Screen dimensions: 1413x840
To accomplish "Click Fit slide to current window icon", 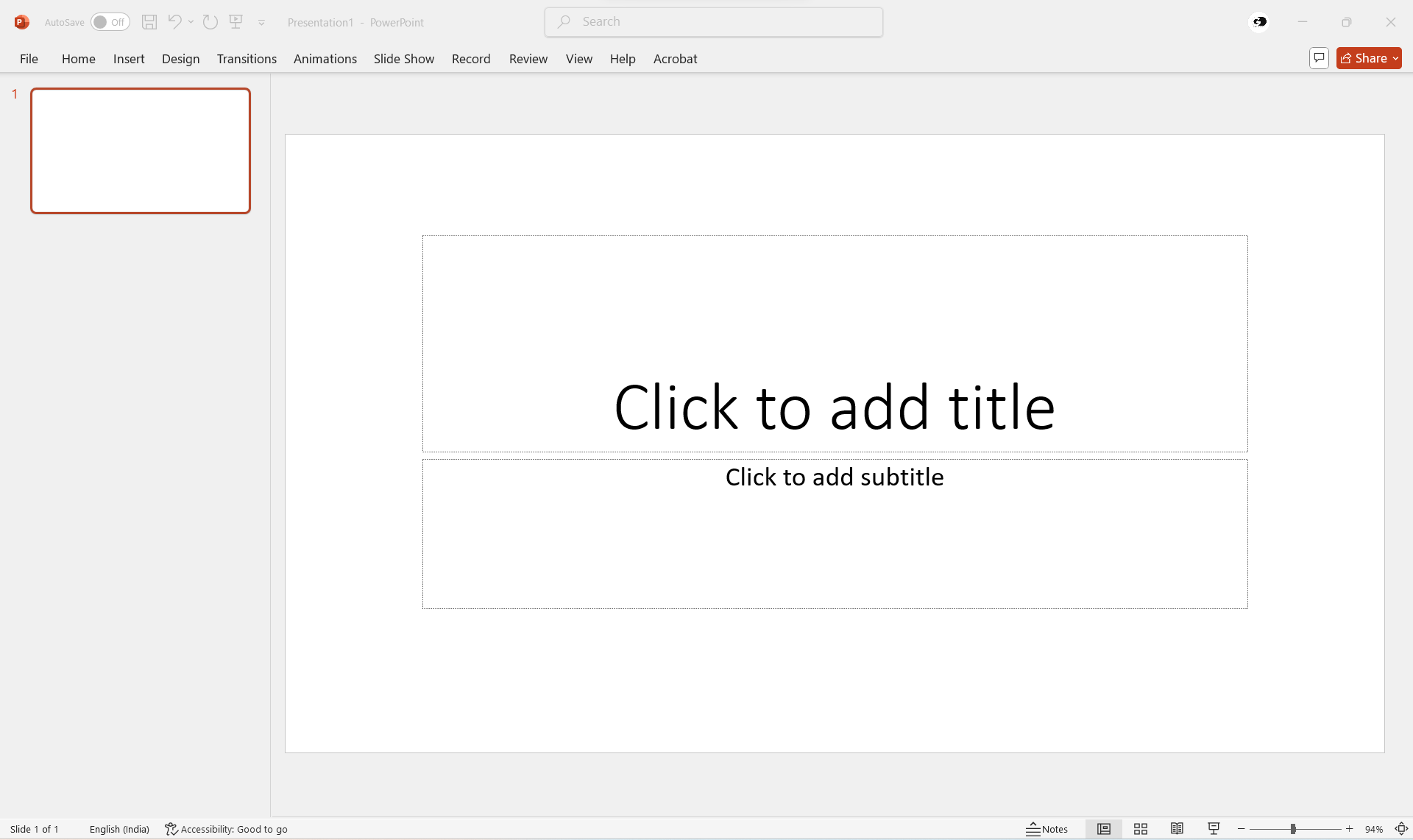I will tap(1401, 829).
